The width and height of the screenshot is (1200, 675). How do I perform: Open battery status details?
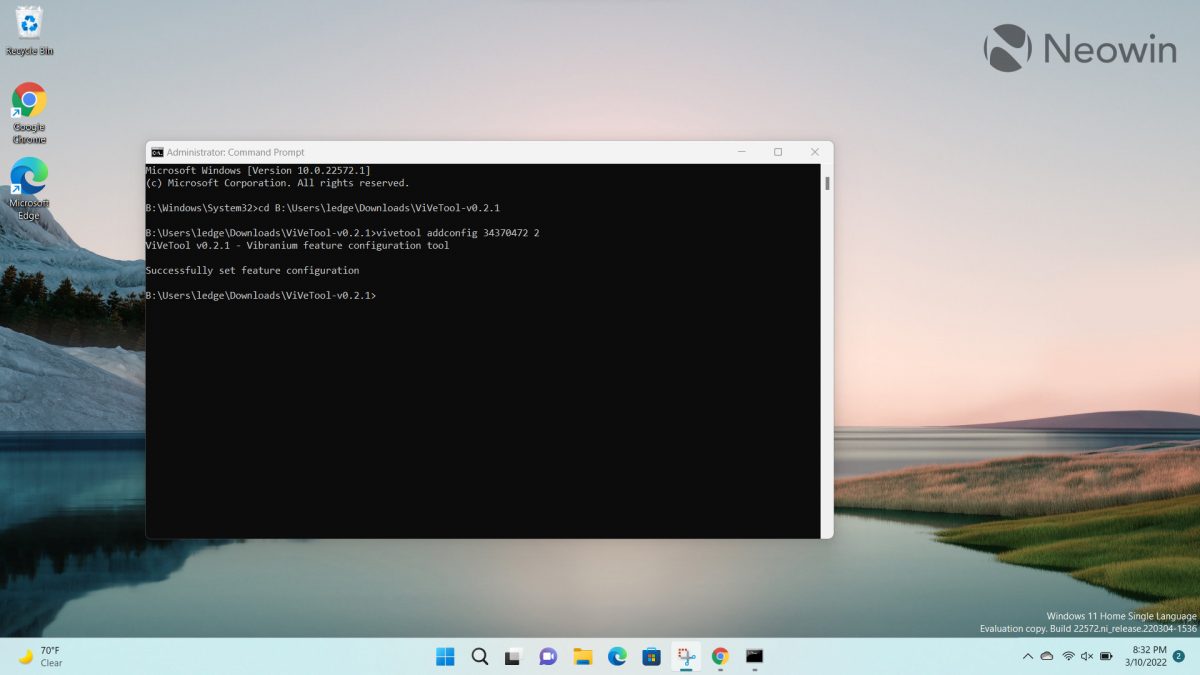pos(1104,657)
